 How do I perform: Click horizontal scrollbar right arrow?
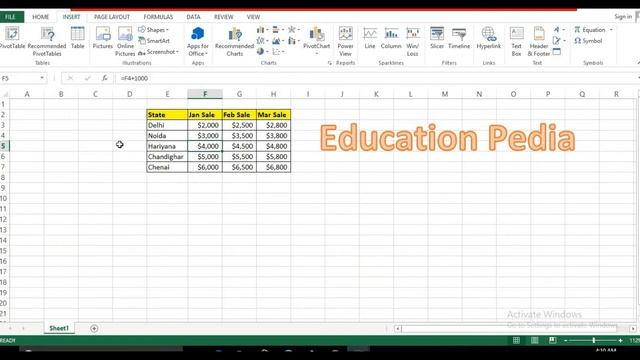point(633,329)
